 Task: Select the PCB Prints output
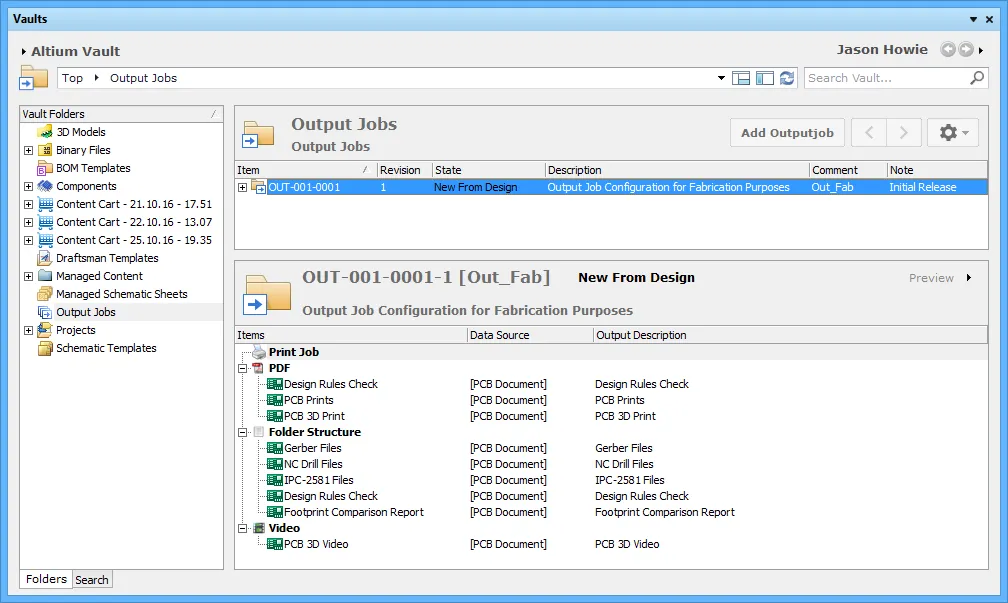tap(309, 400)
